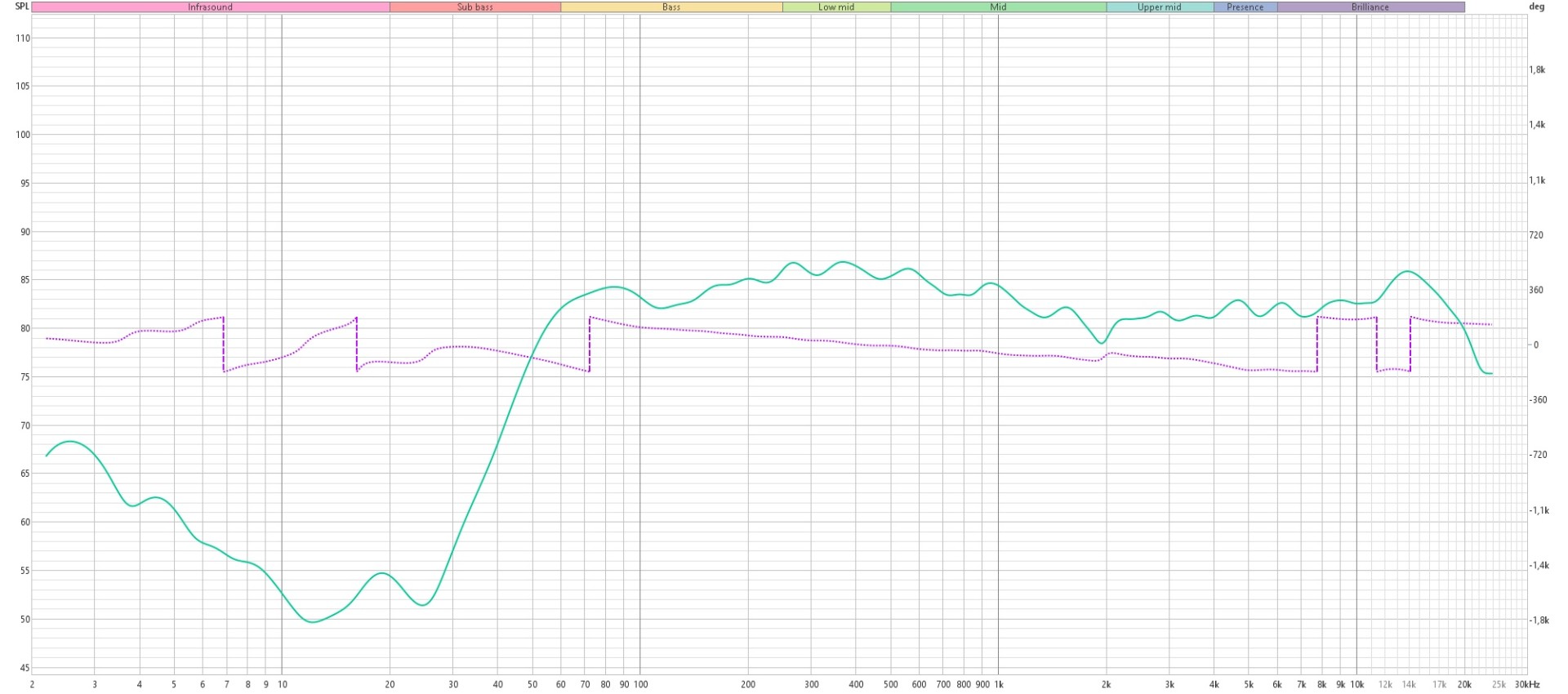Click the 30kHz label at axis end
The width and height of the screenshot is (1568, 694).
1526,684
